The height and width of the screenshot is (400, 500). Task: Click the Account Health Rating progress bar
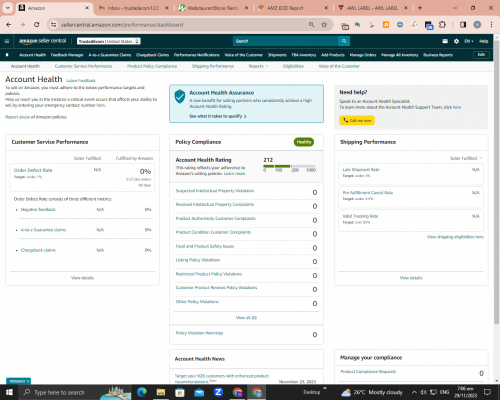pyautogui.click(x=289, y=166)
